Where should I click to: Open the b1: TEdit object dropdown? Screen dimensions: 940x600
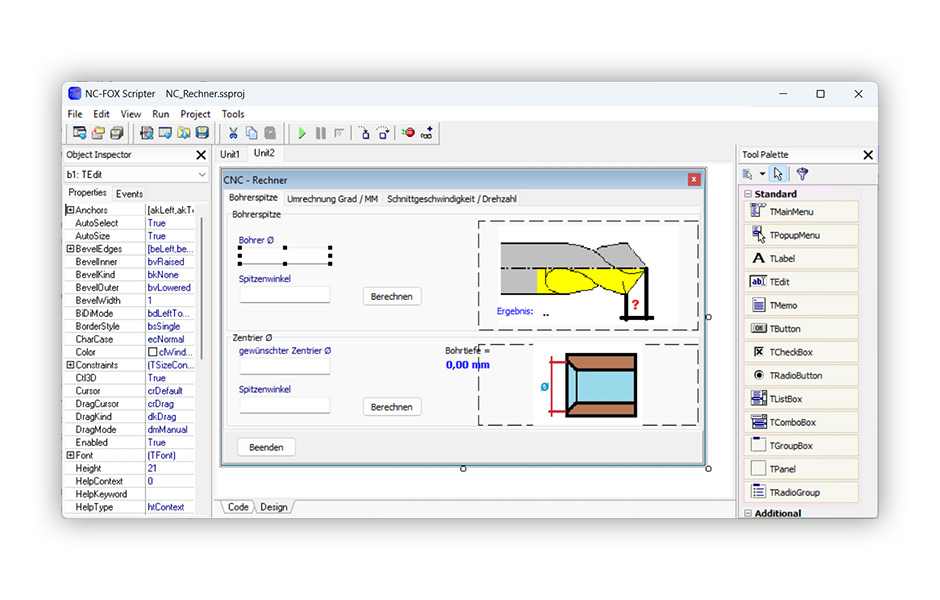coord(202,174)
